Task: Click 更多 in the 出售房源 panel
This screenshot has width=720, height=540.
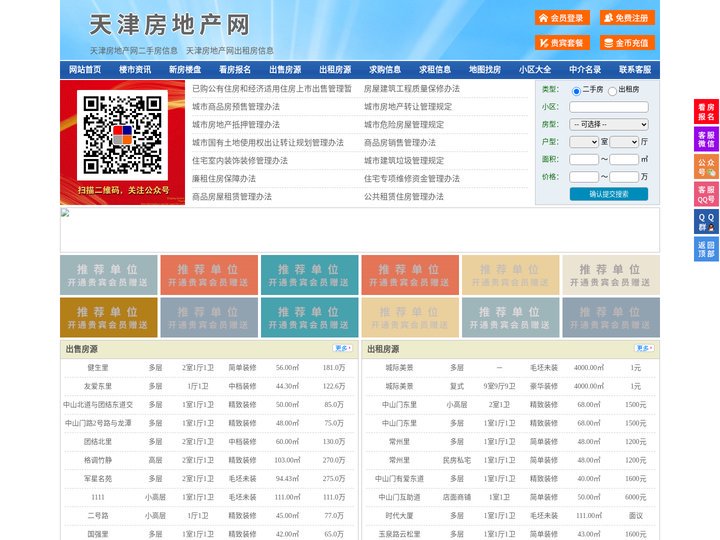Action: tap(343, 349)
